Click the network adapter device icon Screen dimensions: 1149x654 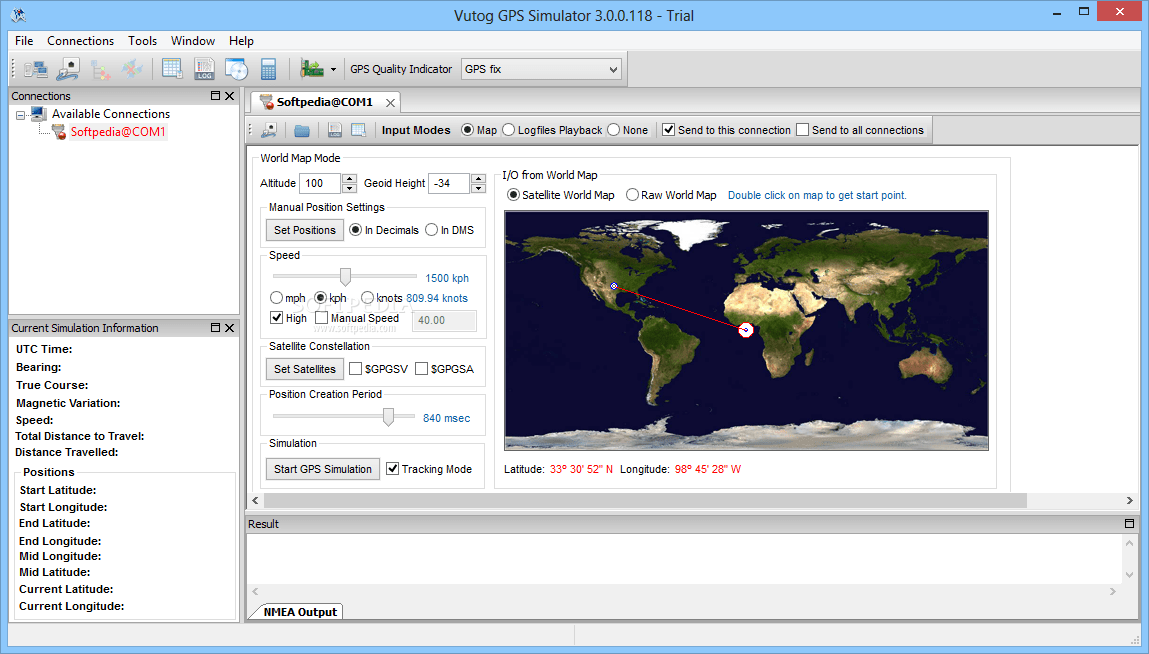pyautogui.click(x=310, y=69)
